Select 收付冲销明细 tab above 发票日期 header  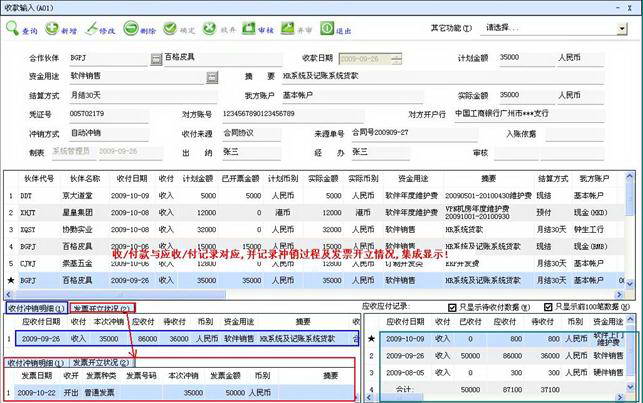point(36,363)
